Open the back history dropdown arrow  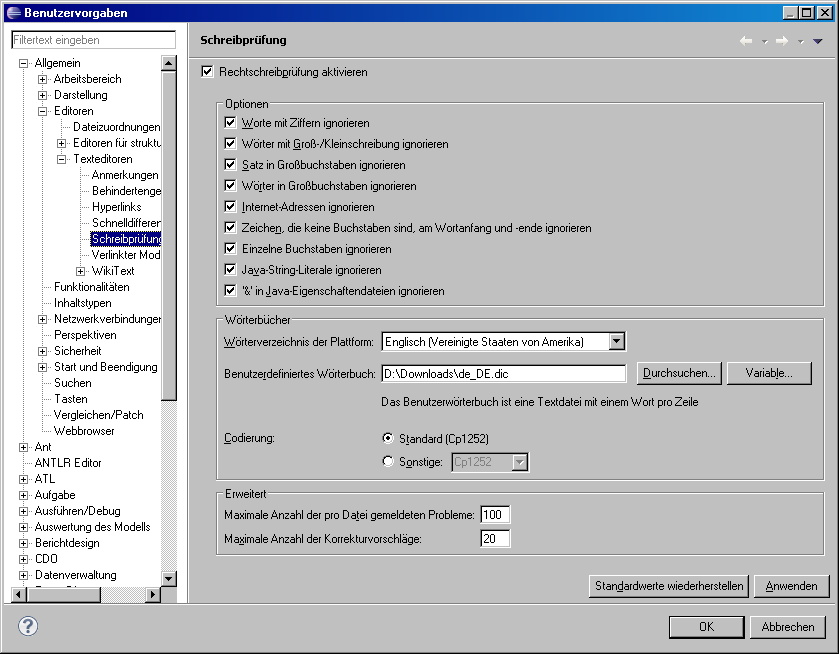[x=764, y=42]
